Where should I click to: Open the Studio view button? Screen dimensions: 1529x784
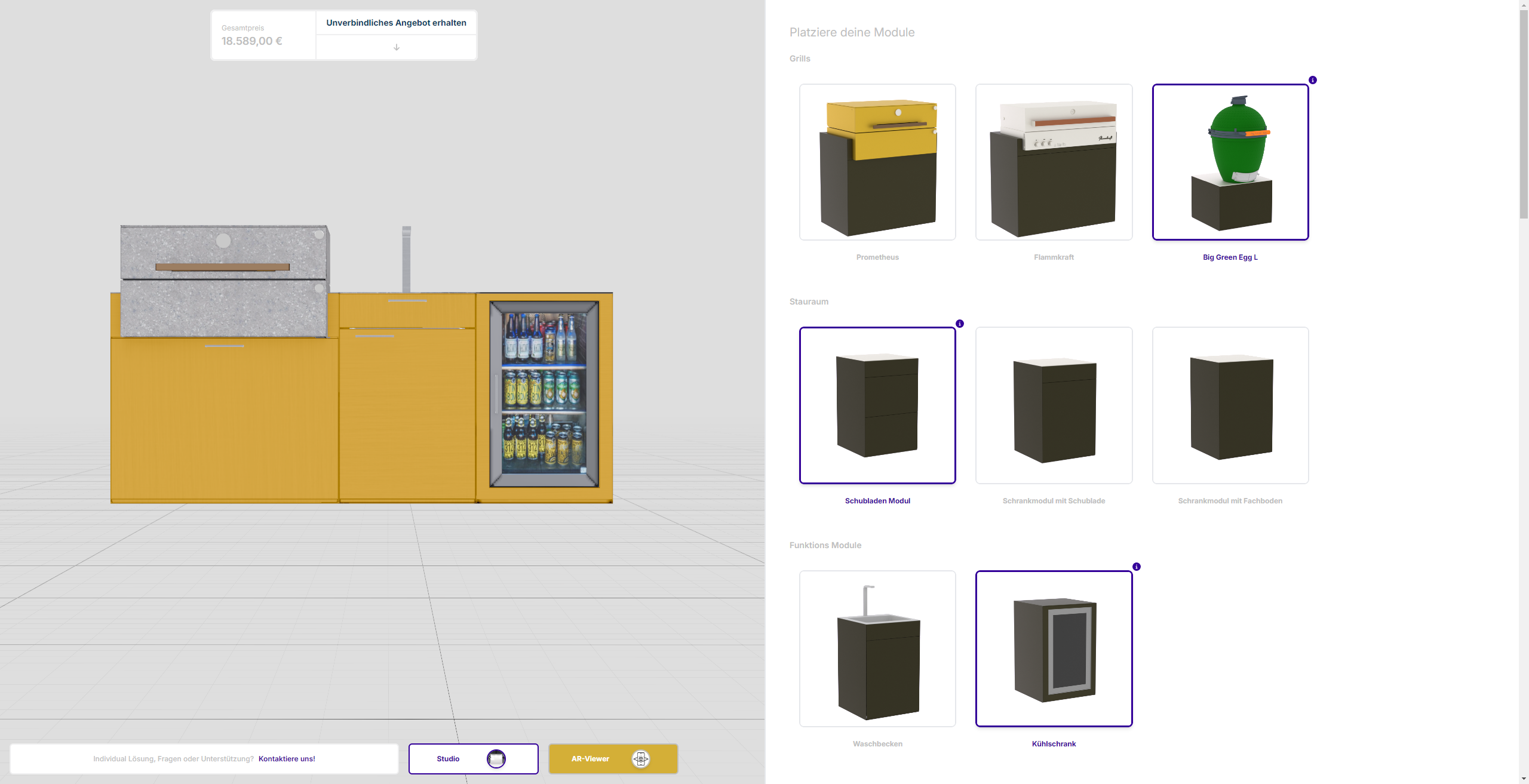point(473,758)
